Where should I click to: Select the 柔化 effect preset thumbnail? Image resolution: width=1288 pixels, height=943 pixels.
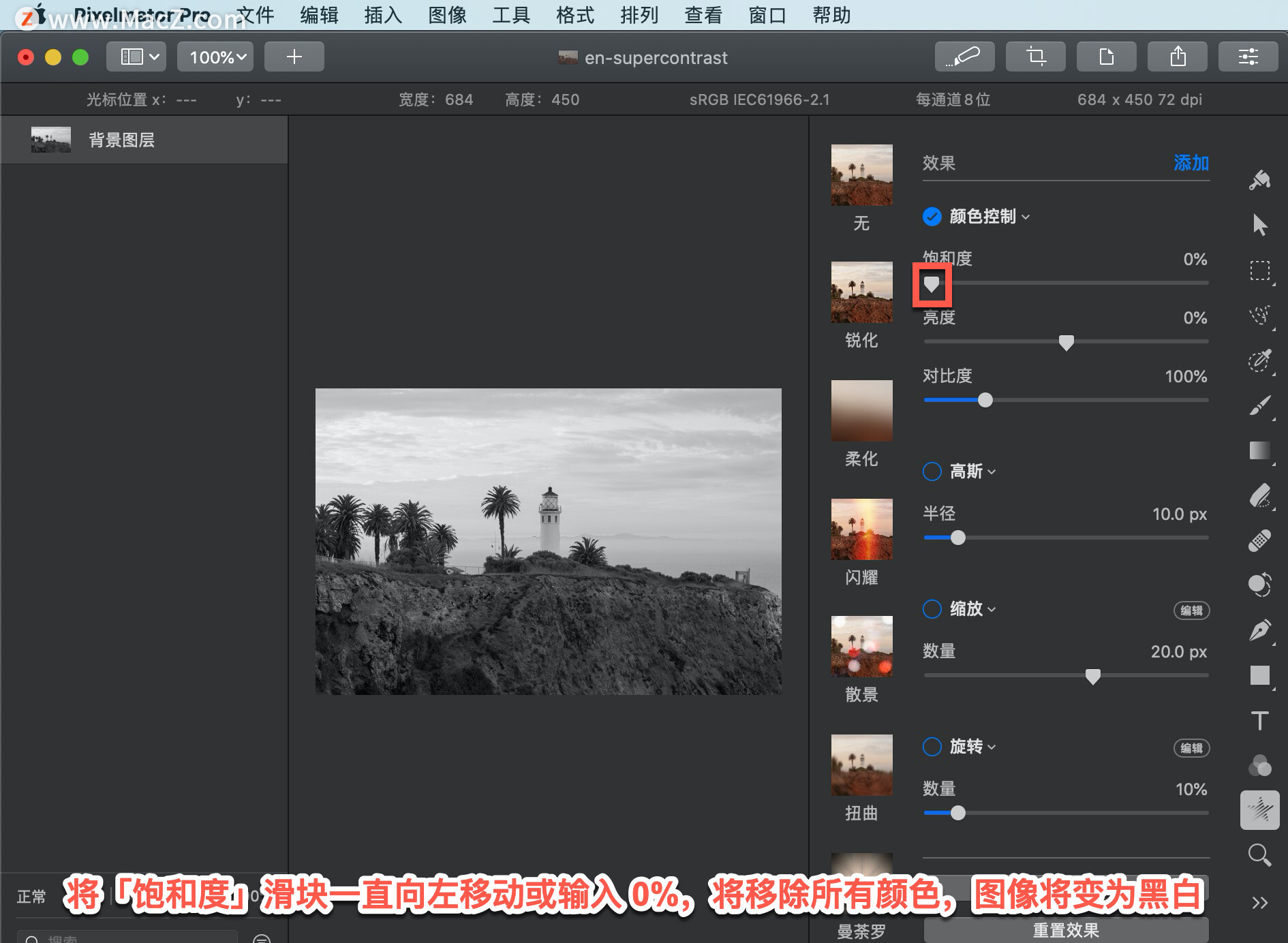click(861, 411)
